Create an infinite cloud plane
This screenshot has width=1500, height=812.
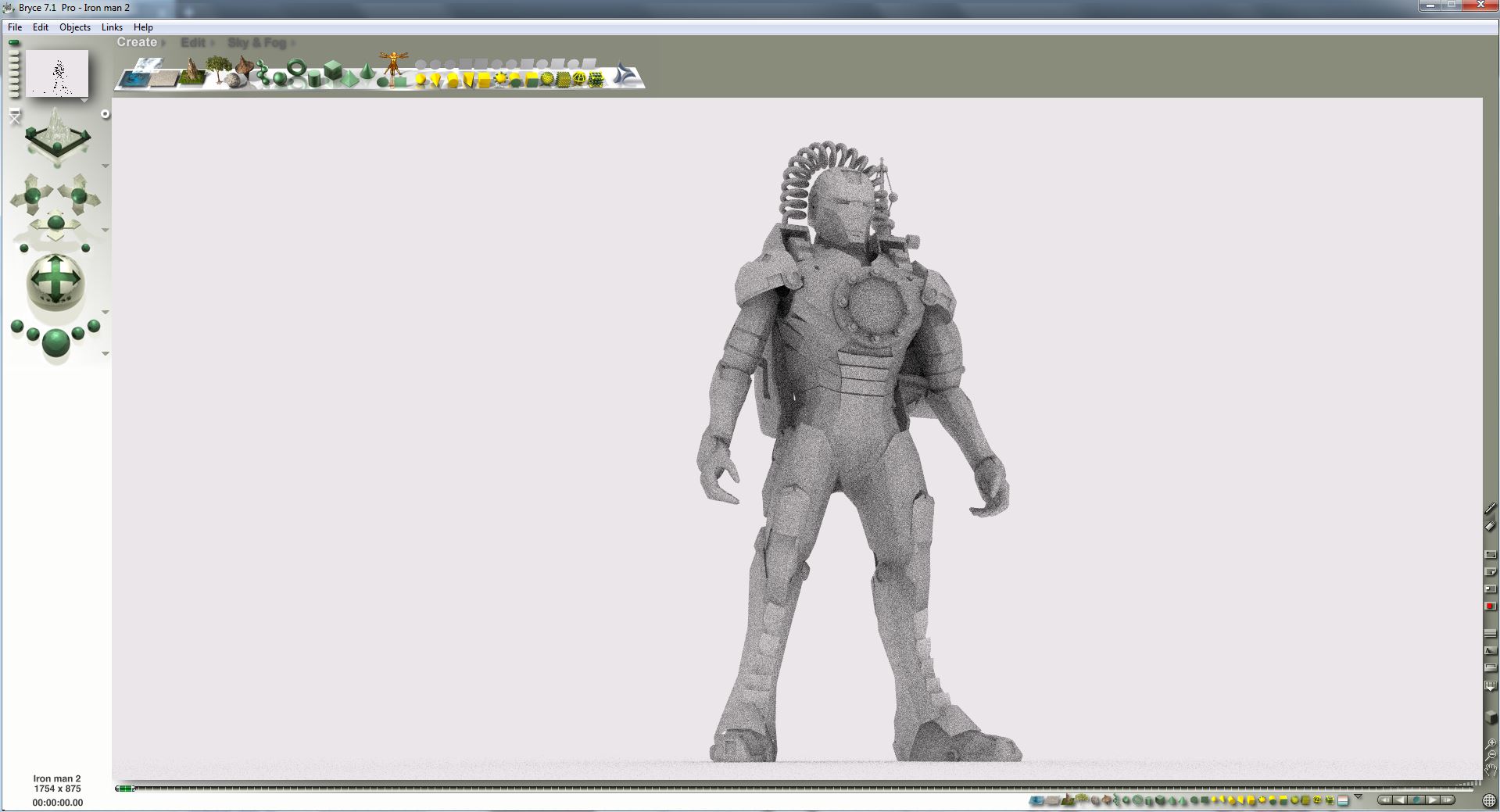pos(150,64)
